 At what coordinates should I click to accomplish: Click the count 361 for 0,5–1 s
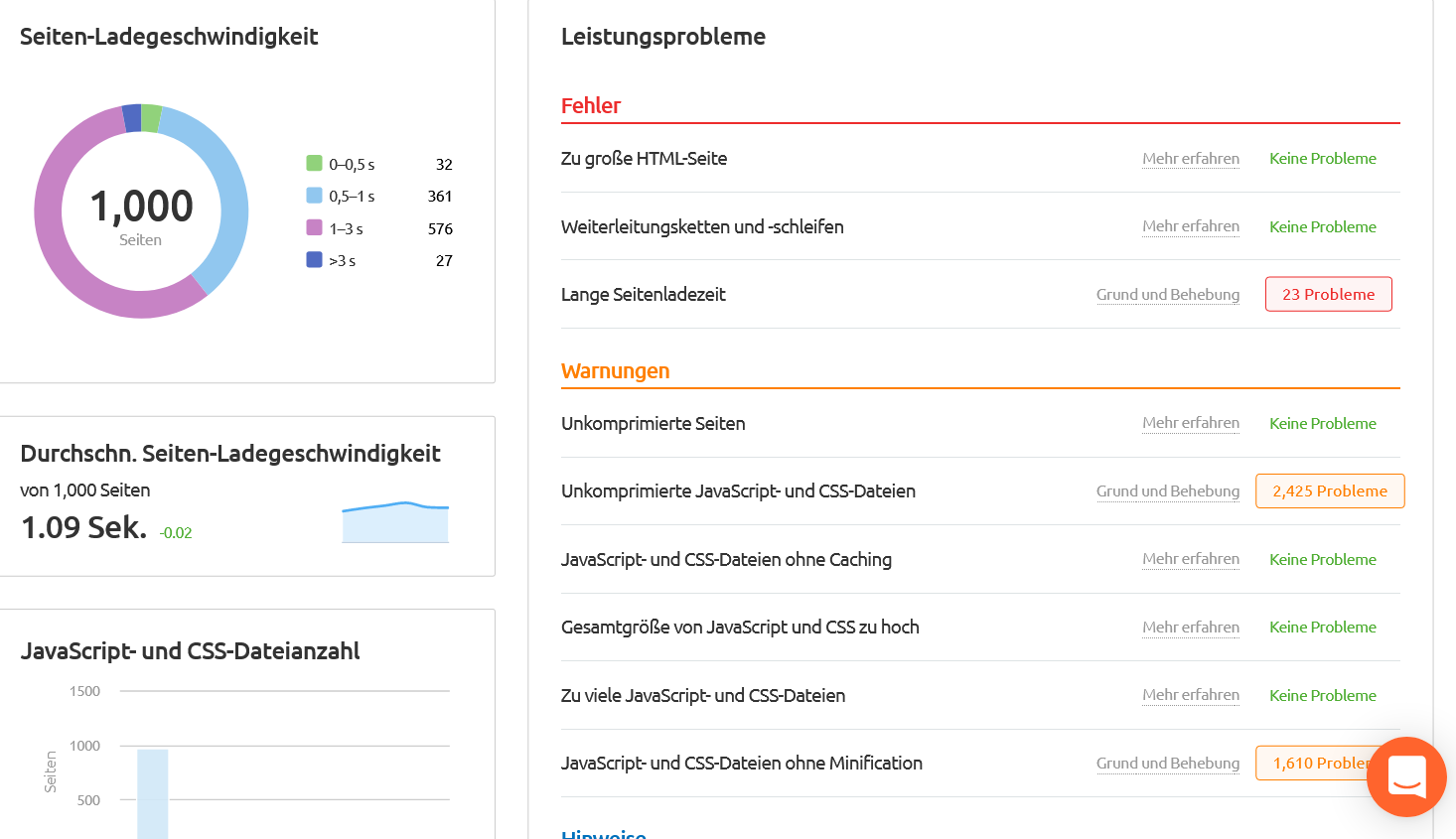click(440, 196)
